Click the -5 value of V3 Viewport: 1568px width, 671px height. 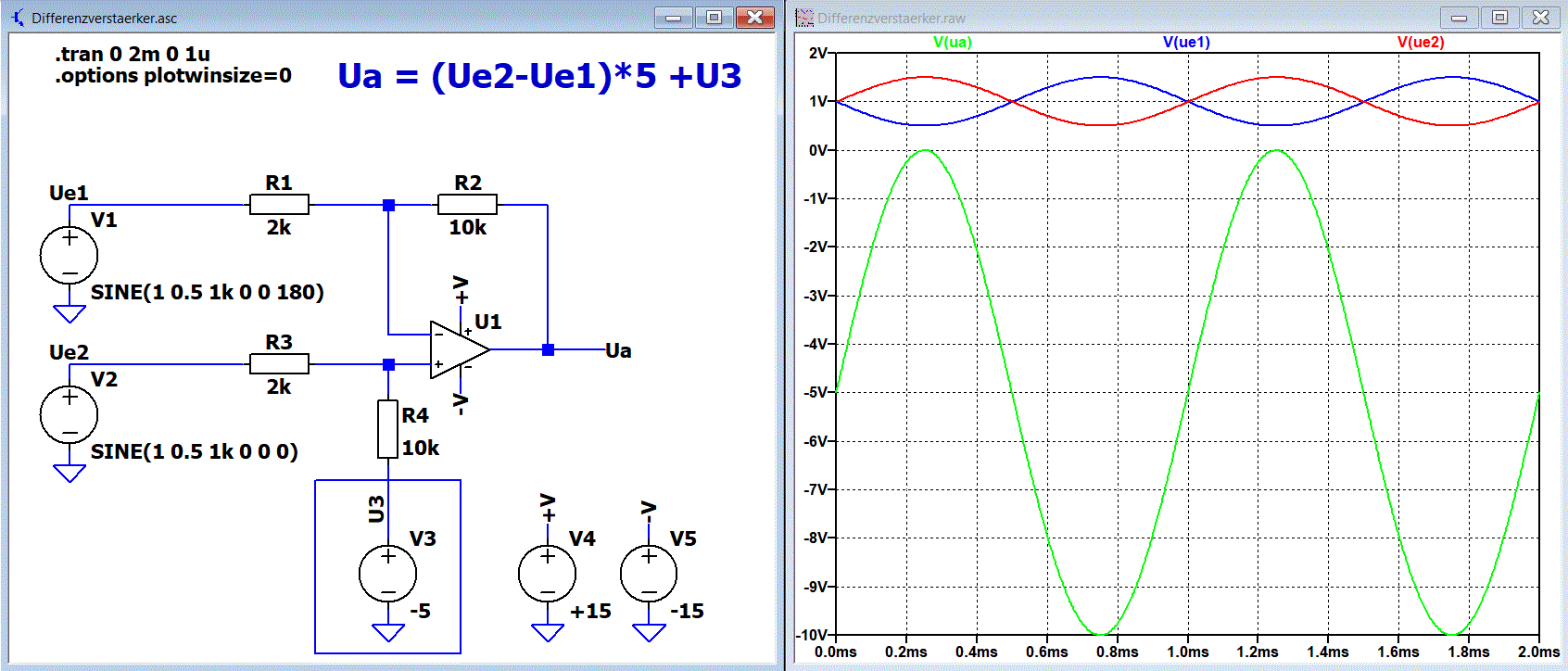point(421,611)
